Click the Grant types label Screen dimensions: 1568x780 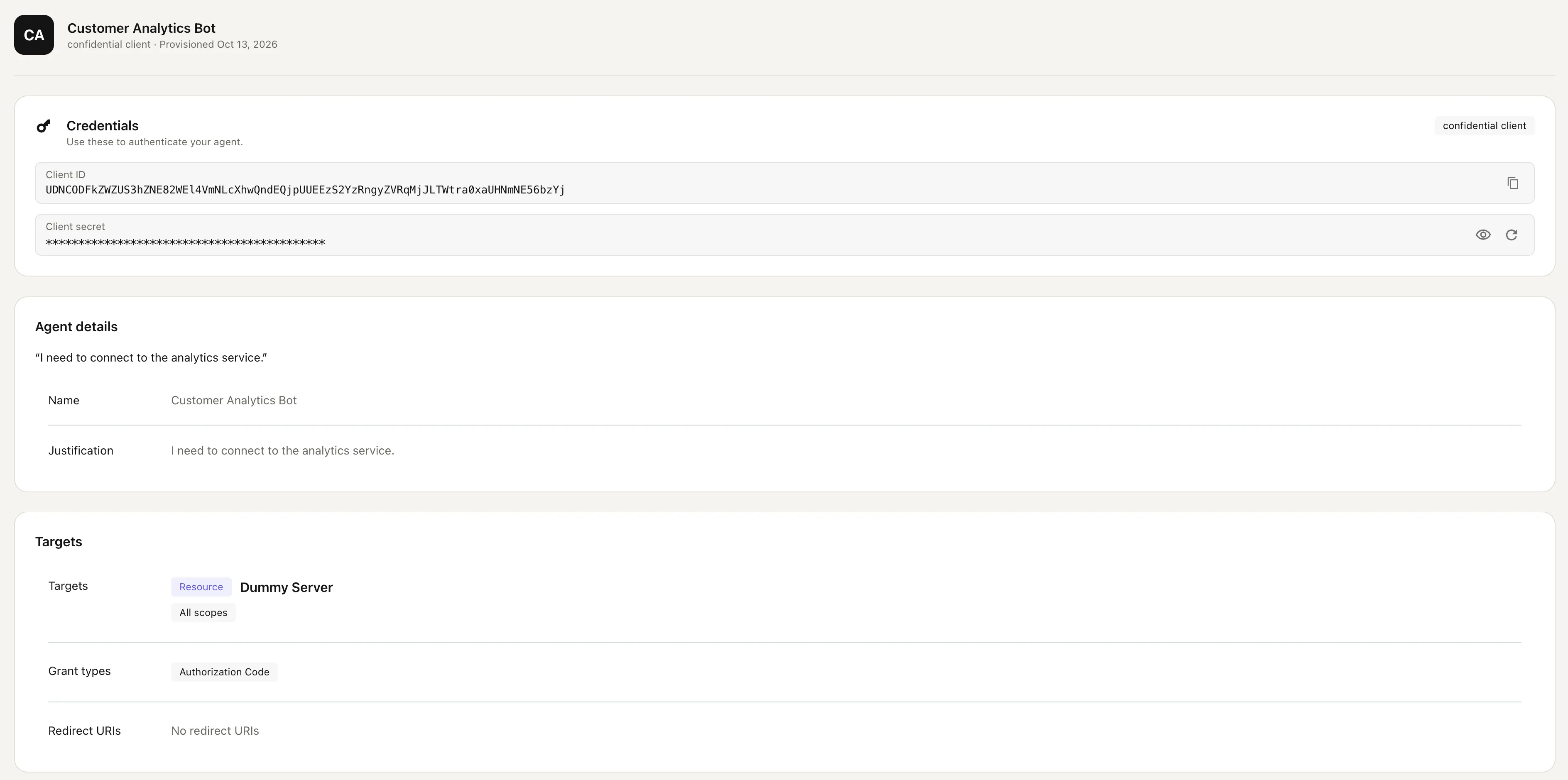click(x=79, y=671)
